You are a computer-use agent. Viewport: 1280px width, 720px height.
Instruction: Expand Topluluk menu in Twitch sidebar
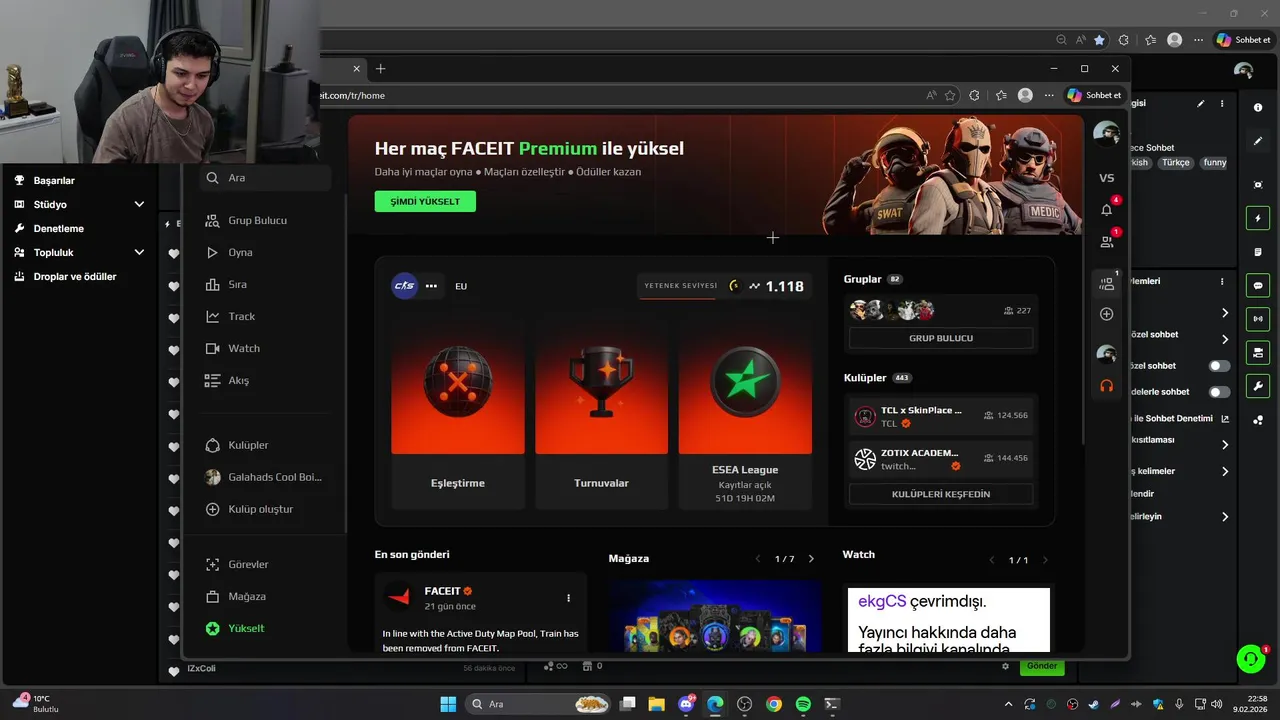click(139, 252)
